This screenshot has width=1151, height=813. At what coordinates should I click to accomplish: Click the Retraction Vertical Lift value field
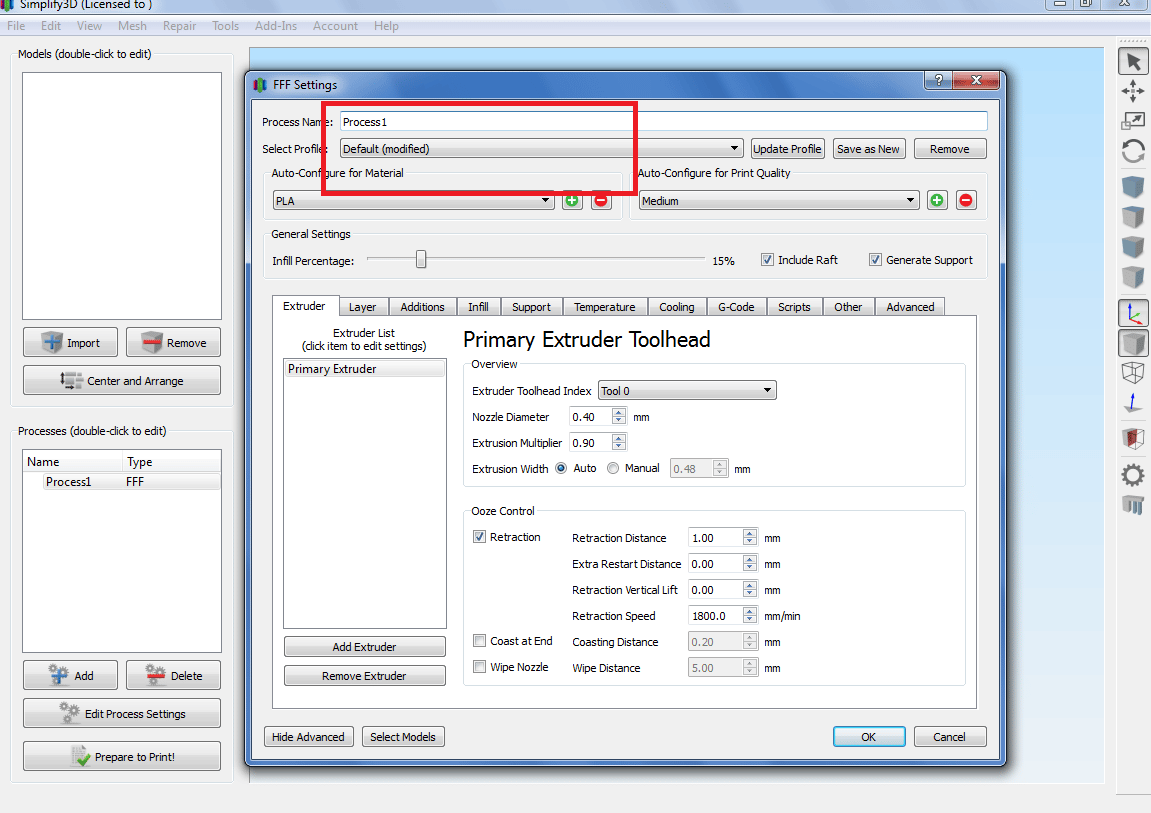pyautogui.click(x=716, y=590)
